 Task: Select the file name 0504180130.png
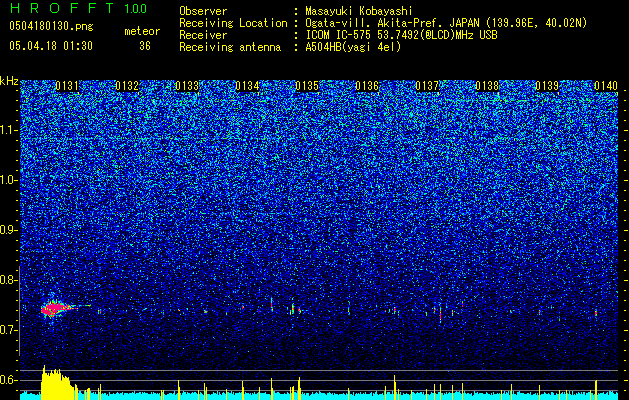[x=51, y=27]
